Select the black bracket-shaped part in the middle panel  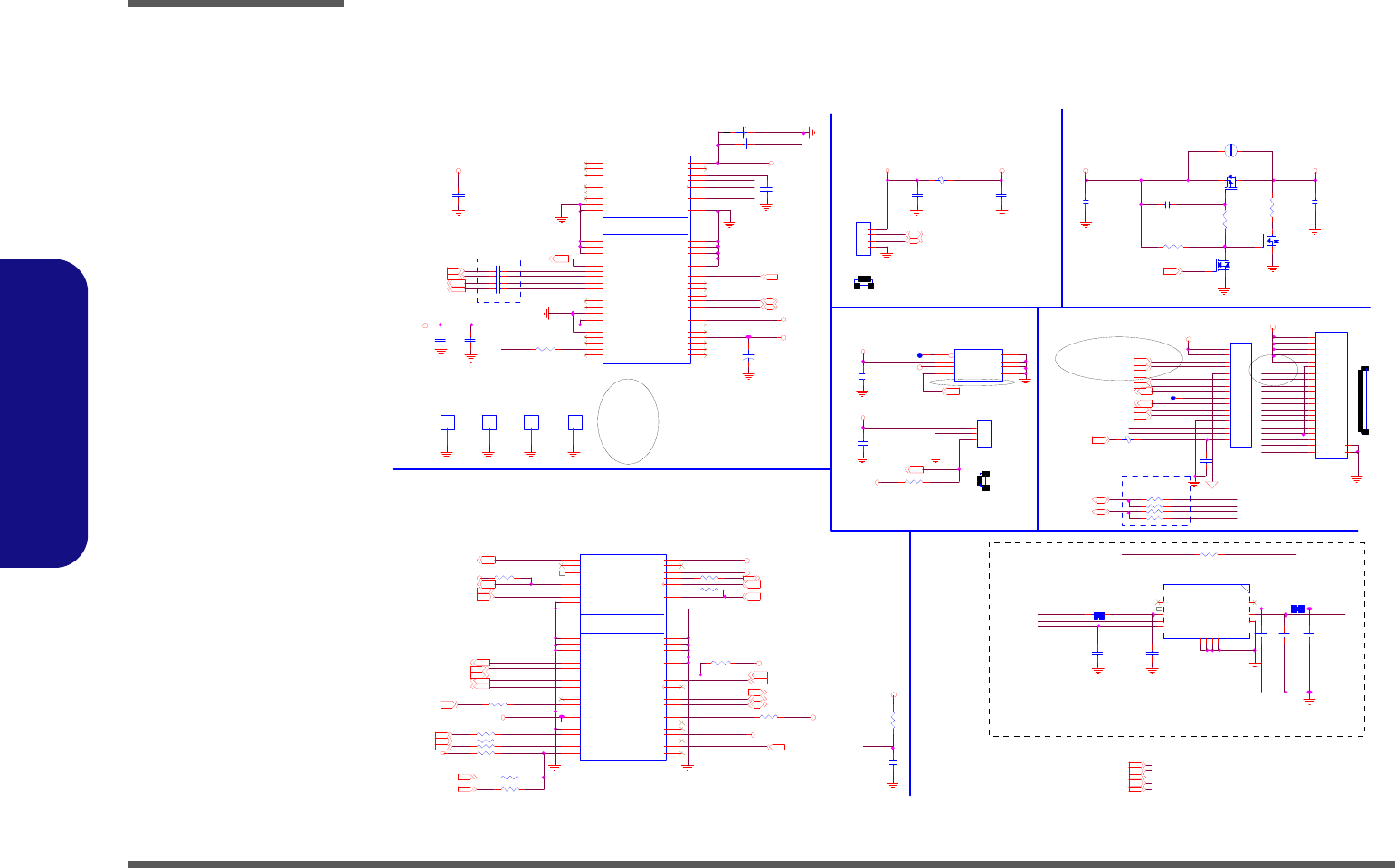[984, 481]
